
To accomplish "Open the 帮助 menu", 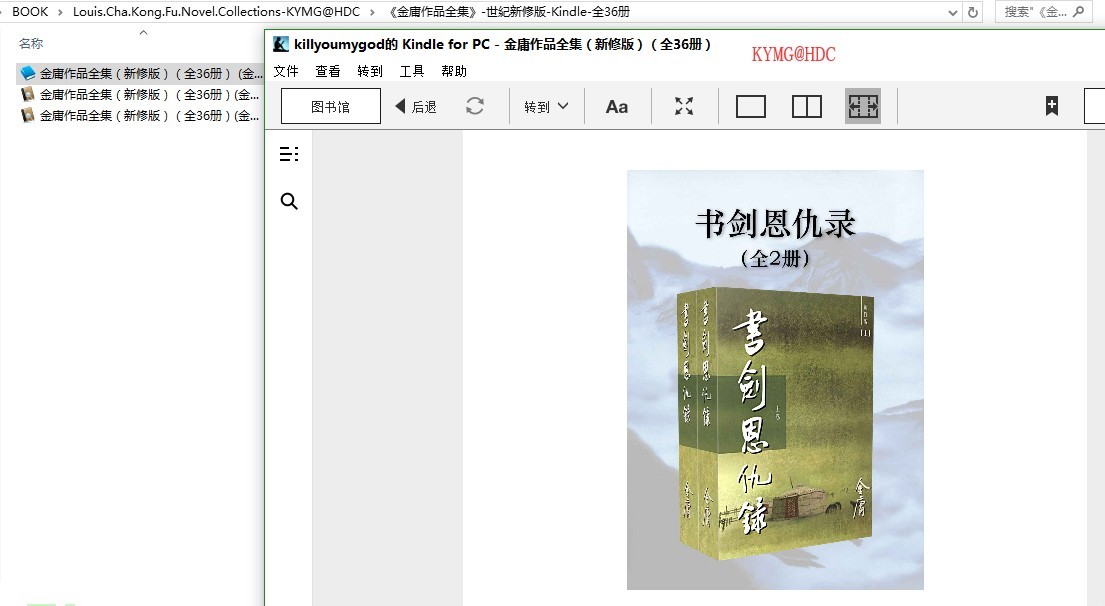I will [x=454, y=71].
